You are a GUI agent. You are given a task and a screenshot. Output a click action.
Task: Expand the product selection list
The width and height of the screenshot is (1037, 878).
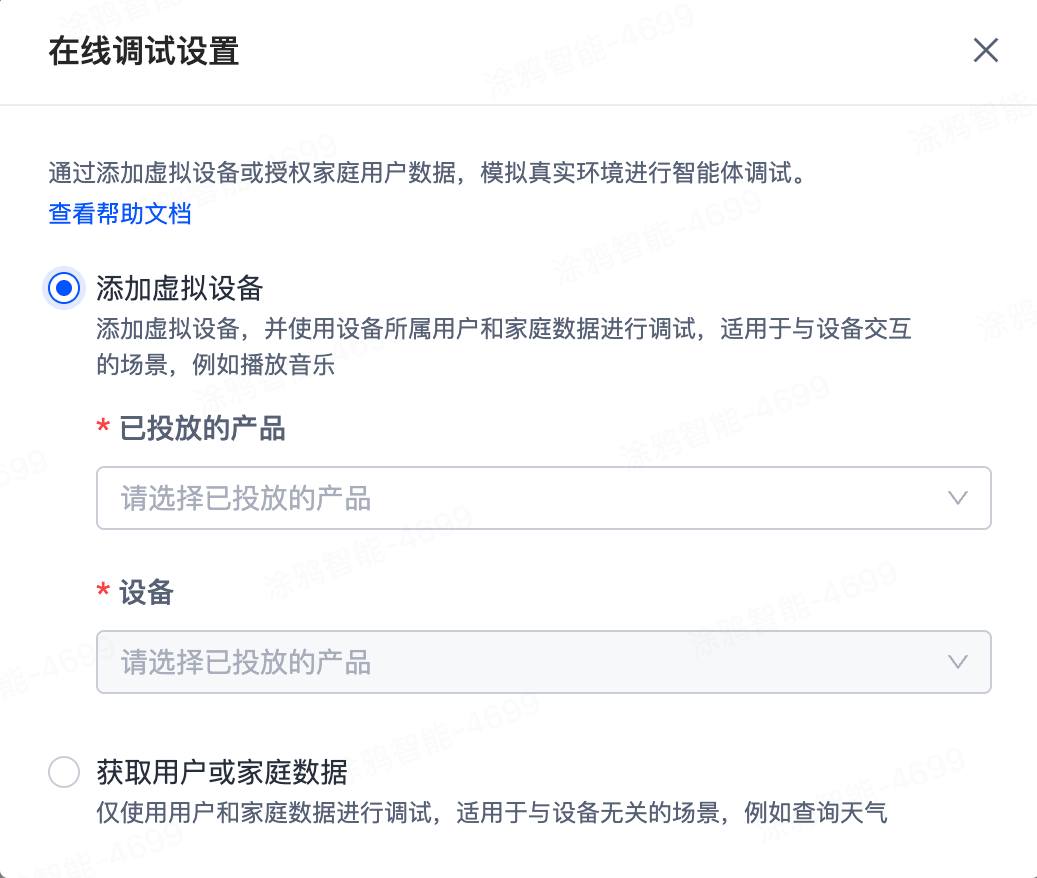544,498
